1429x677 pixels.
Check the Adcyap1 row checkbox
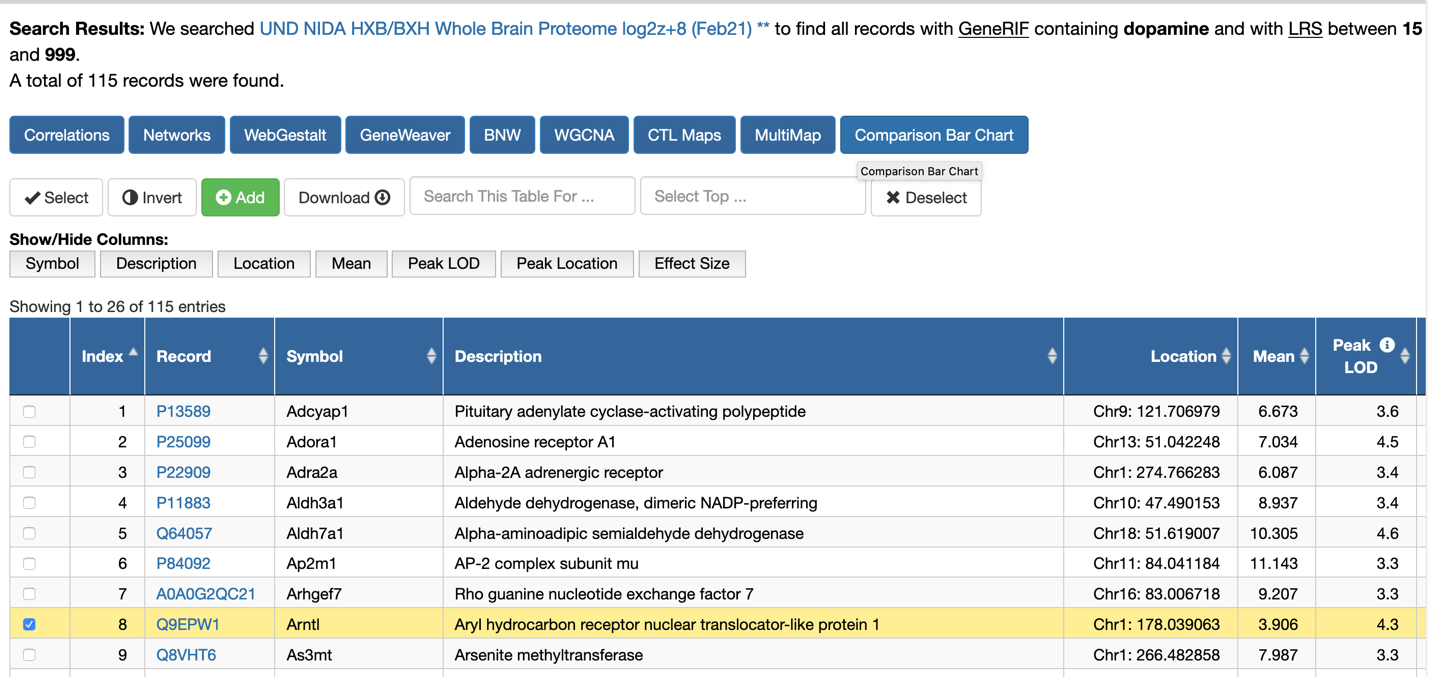[29, 411]
